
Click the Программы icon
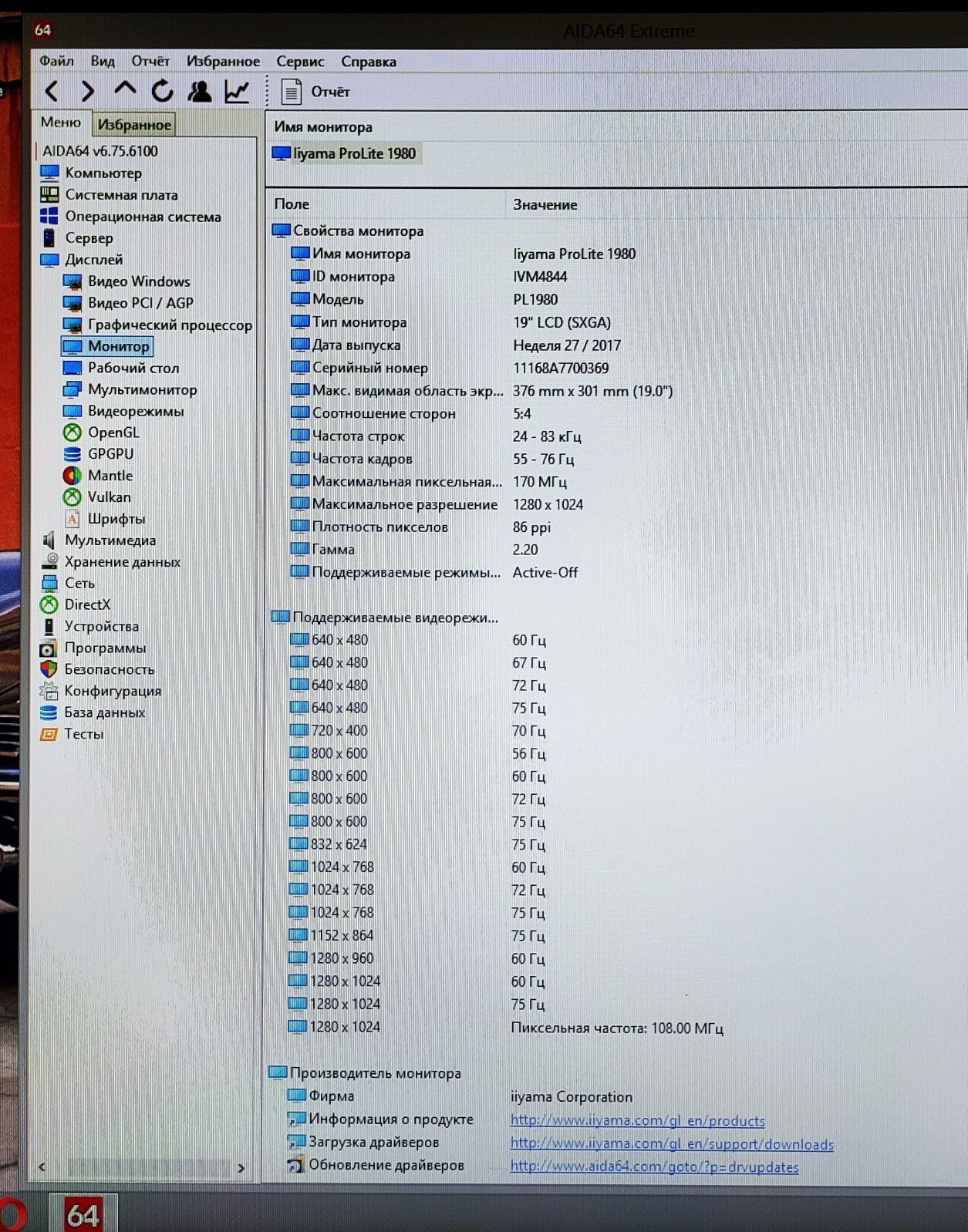(49, 648)
